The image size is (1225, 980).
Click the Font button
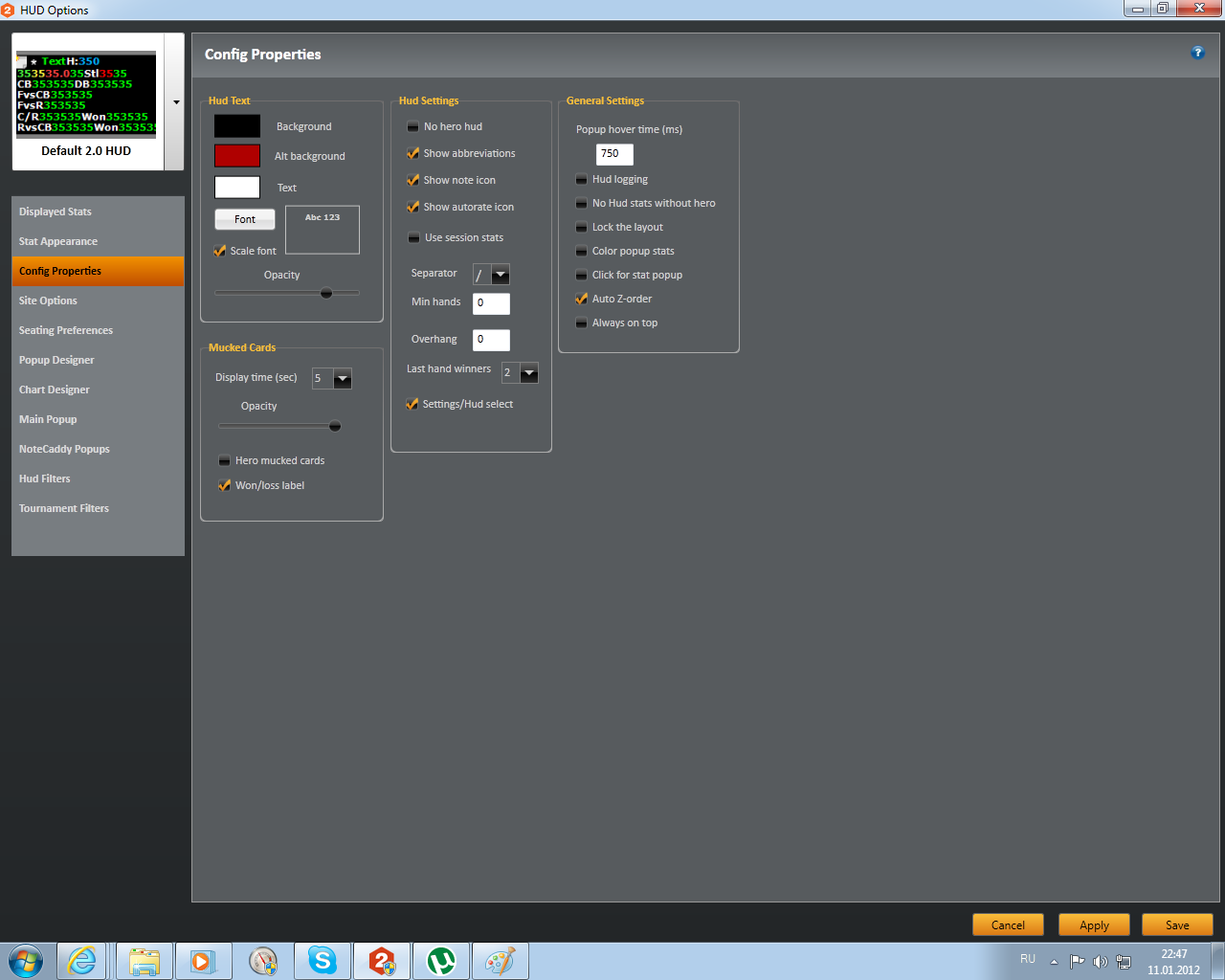(245, 219)
